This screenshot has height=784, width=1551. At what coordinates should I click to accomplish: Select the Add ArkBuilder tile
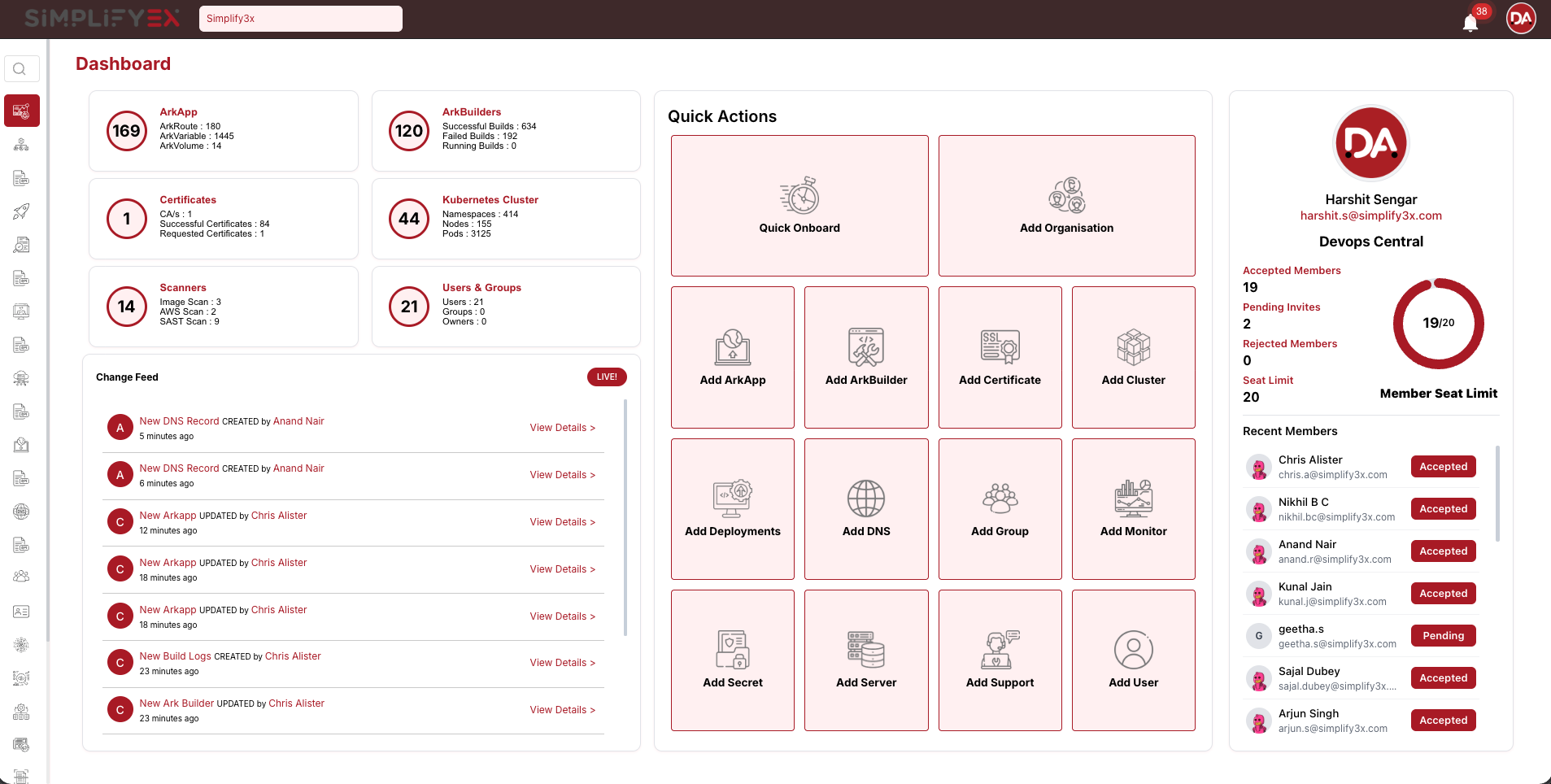865,357
